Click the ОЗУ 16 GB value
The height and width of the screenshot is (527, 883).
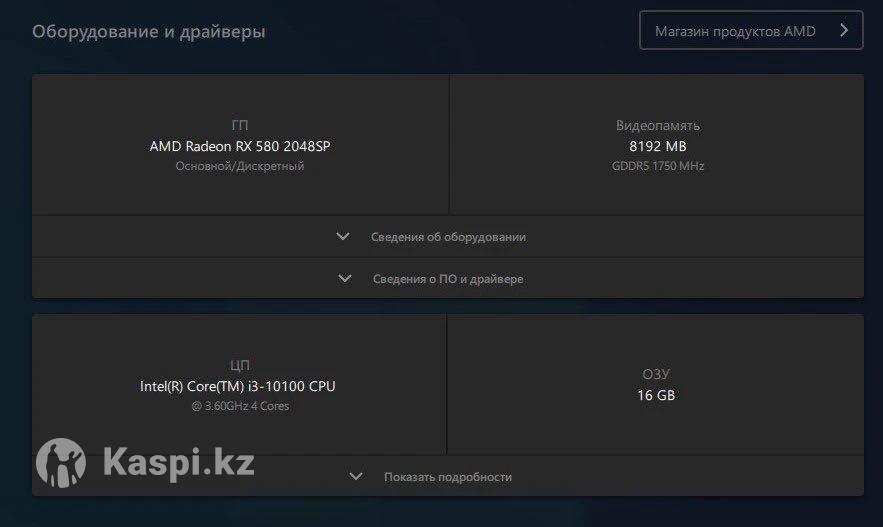(x=656, y=395)
